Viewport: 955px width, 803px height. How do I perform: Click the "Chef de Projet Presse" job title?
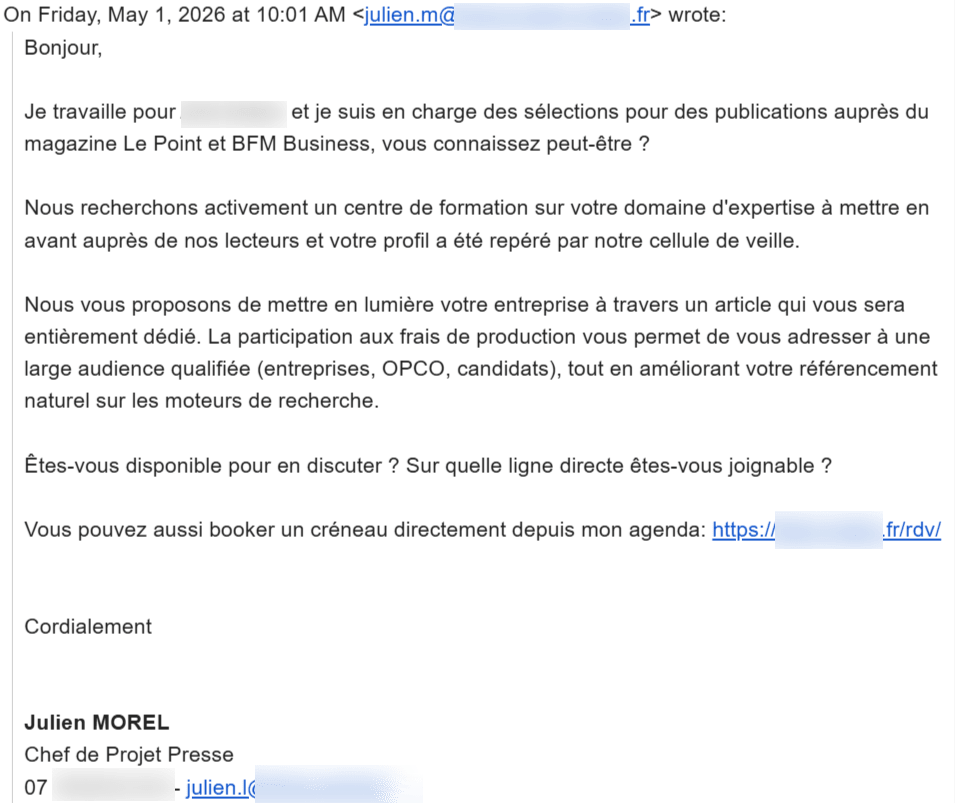point(129,754)
